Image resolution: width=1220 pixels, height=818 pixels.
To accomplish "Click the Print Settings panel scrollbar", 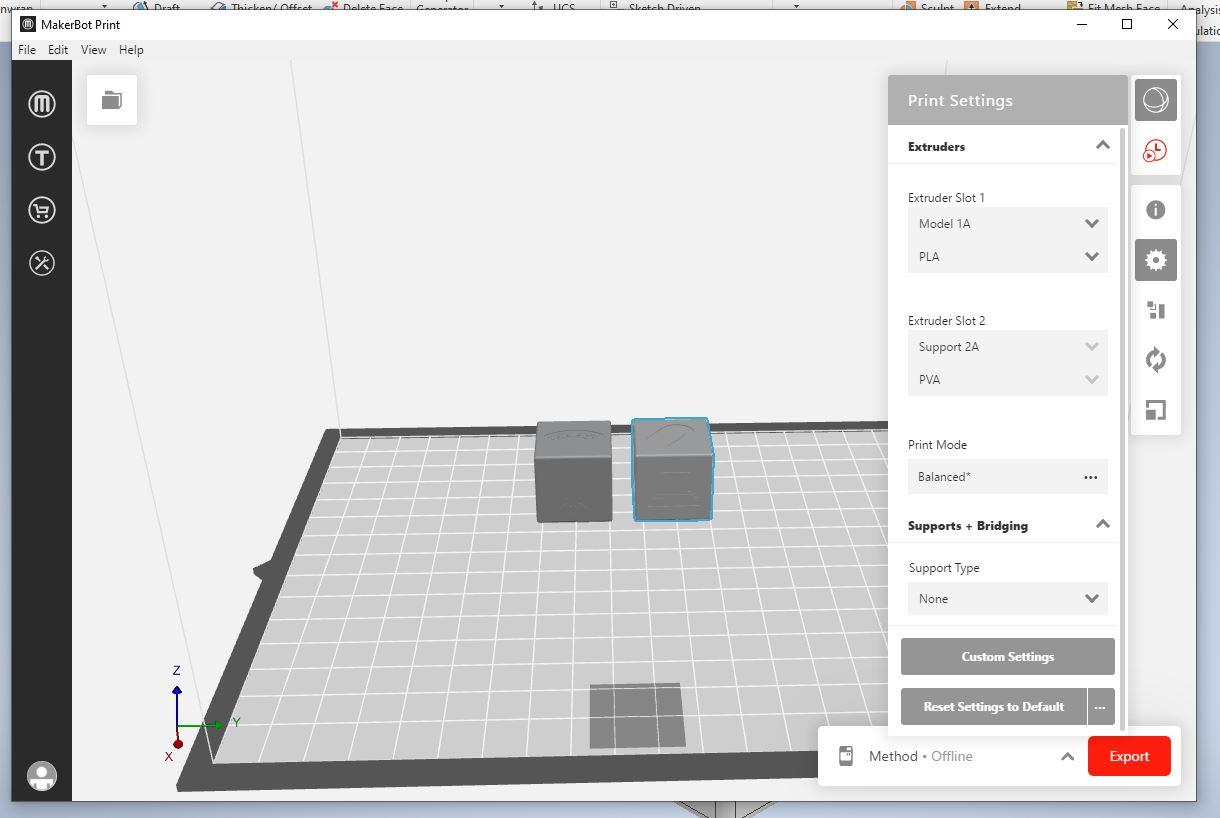I will [x=1123, y=430].
